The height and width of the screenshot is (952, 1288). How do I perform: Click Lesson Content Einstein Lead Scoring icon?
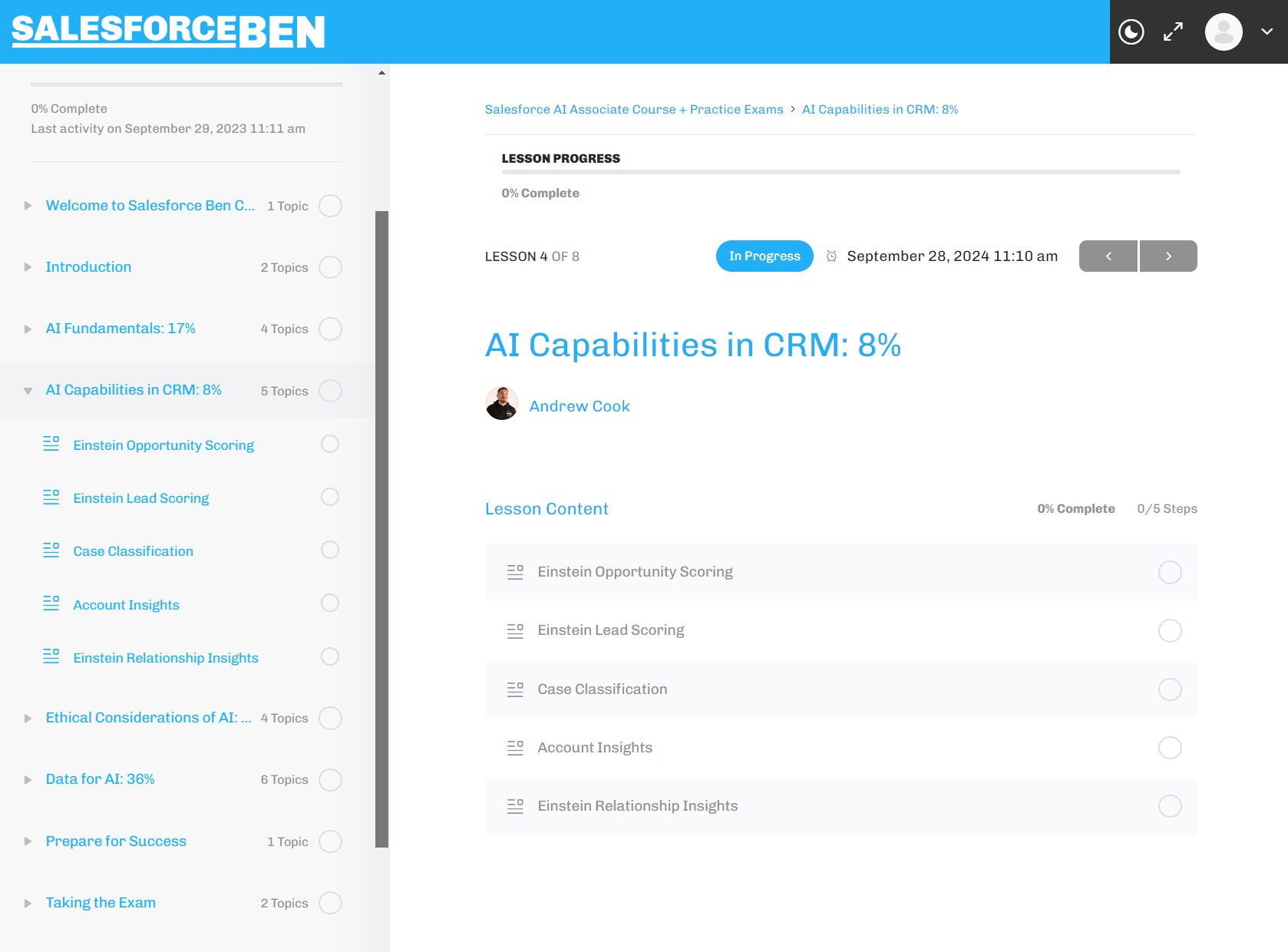pyautogui.click(x=516, y=631)
